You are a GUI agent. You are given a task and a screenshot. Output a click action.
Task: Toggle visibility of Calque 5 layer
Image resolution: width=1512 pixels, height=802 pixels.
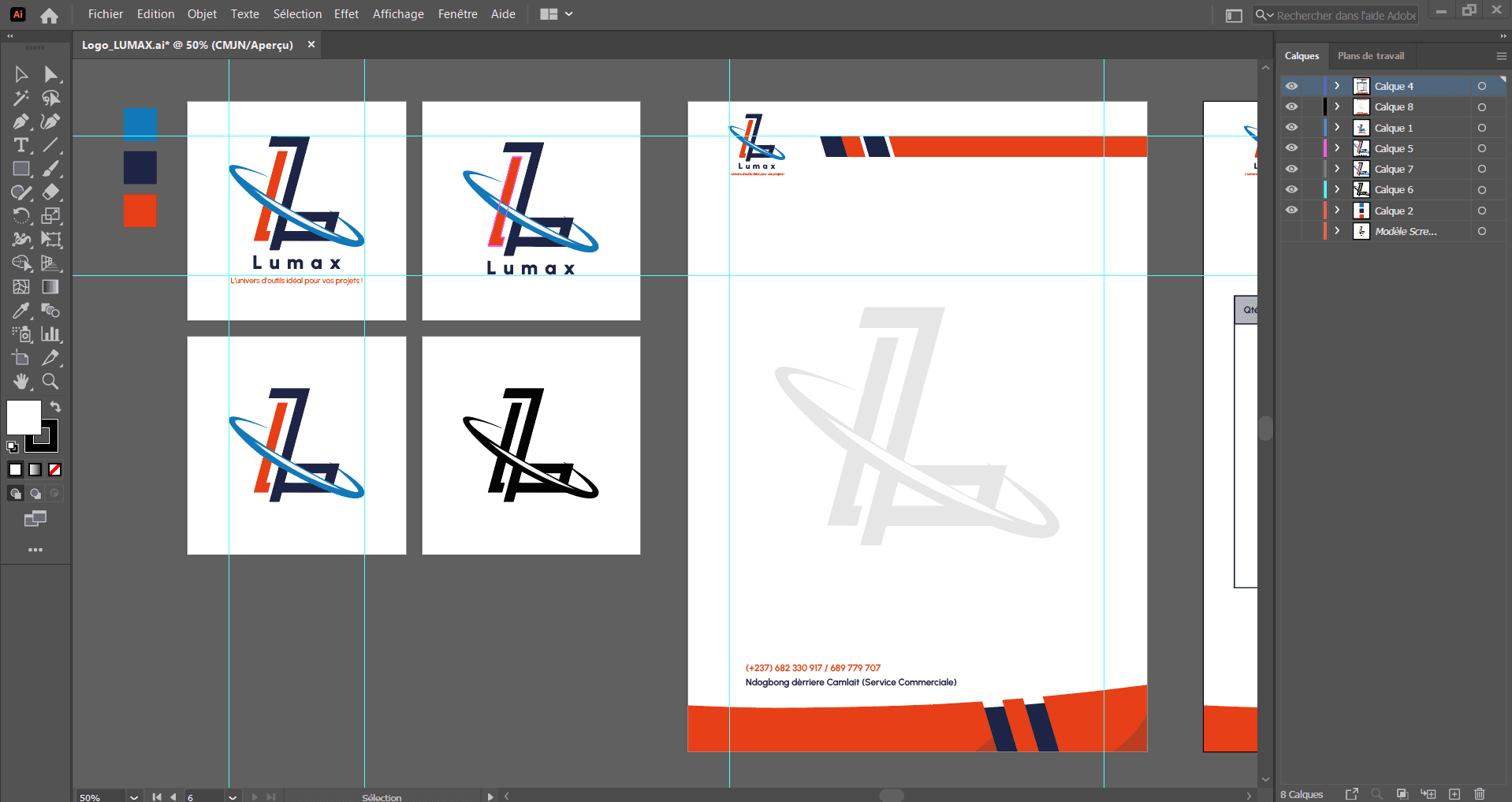[1291, 148]
